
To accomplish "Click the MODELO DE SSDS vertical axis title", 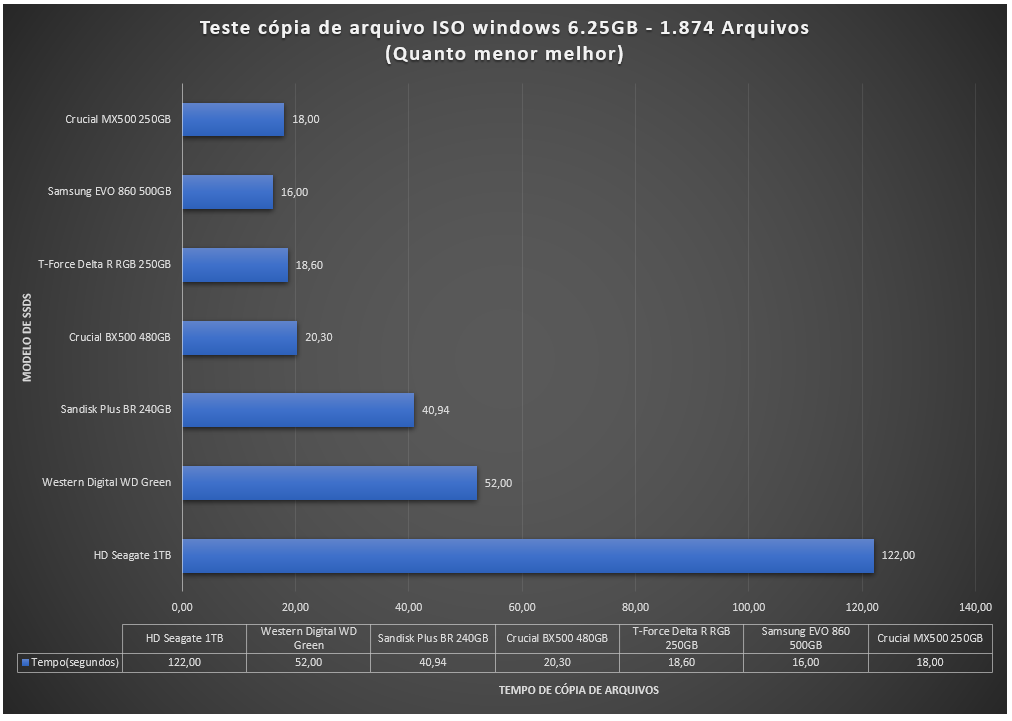I will coord(27,338).
